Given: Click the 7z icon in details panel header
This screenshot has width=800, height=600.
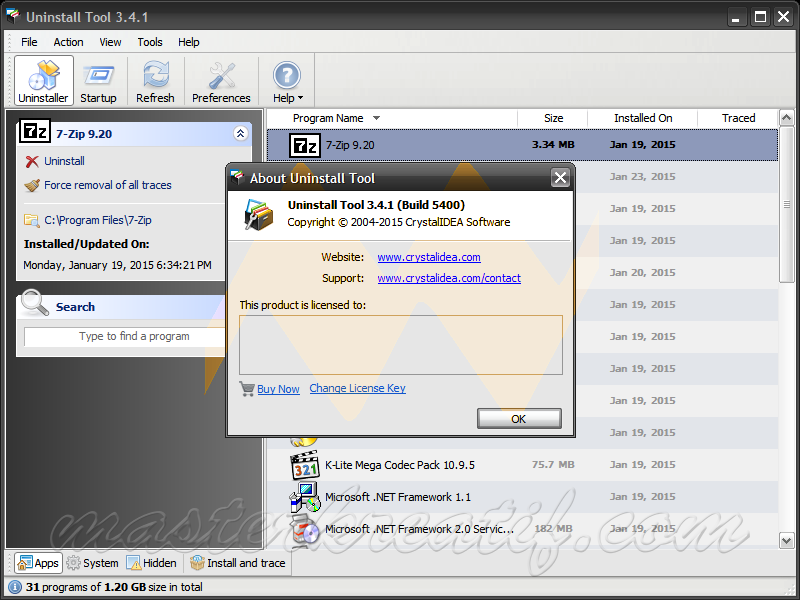Looking at the screenshot, I should coord(35,132).
